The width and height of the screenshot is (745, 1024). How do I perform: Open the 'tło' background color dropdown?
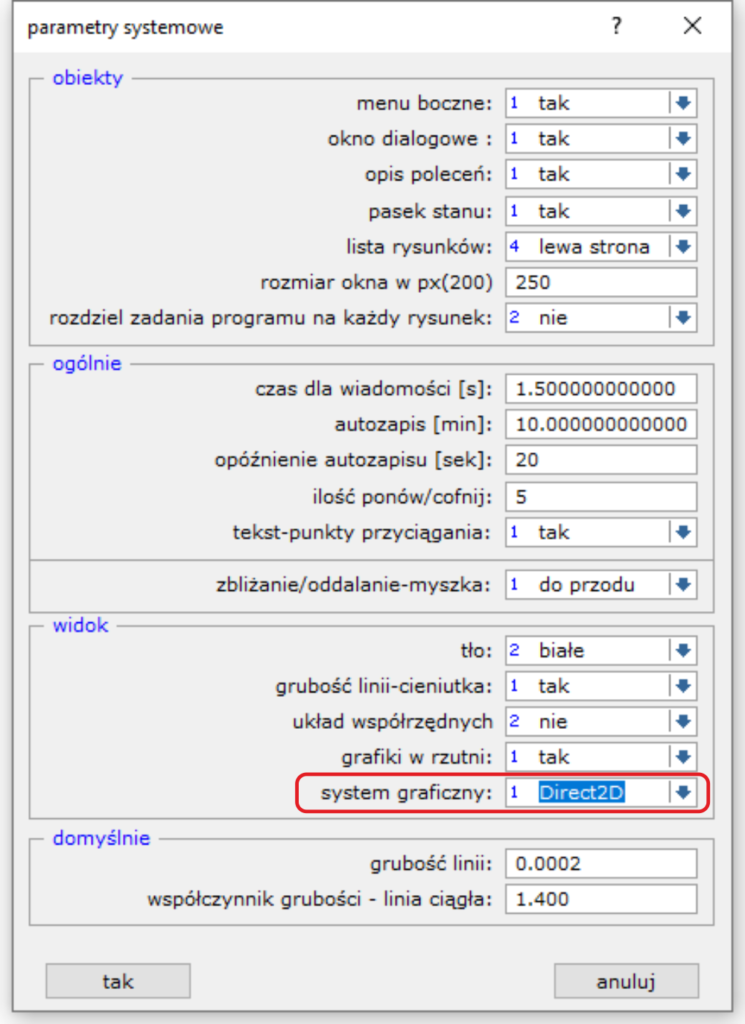tap(683, 651)
